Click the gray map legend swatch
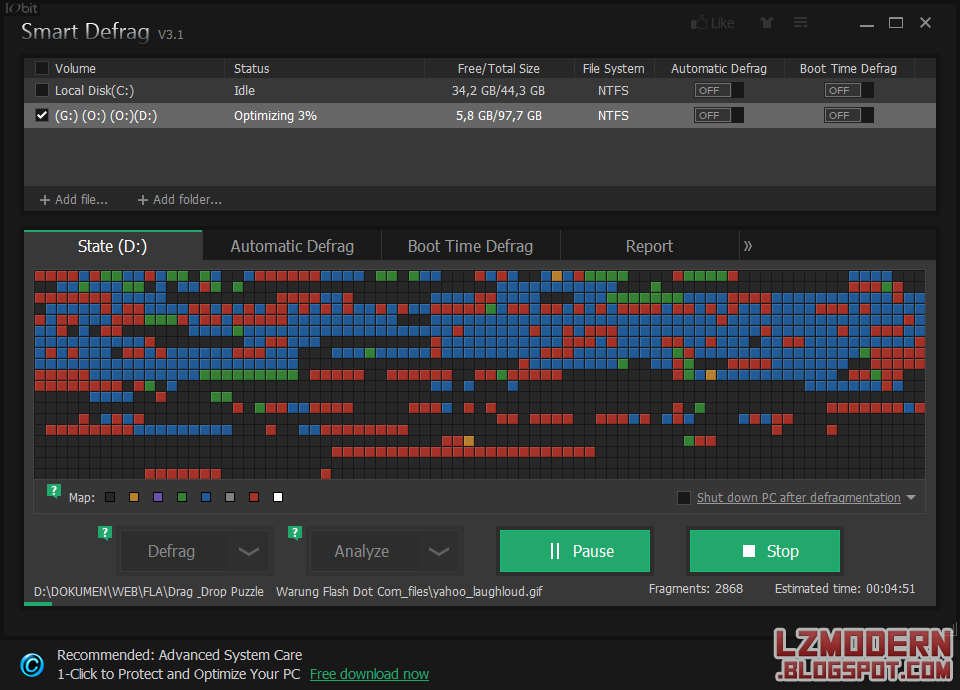Screen dimensions: 960x690 click(230, 497)
